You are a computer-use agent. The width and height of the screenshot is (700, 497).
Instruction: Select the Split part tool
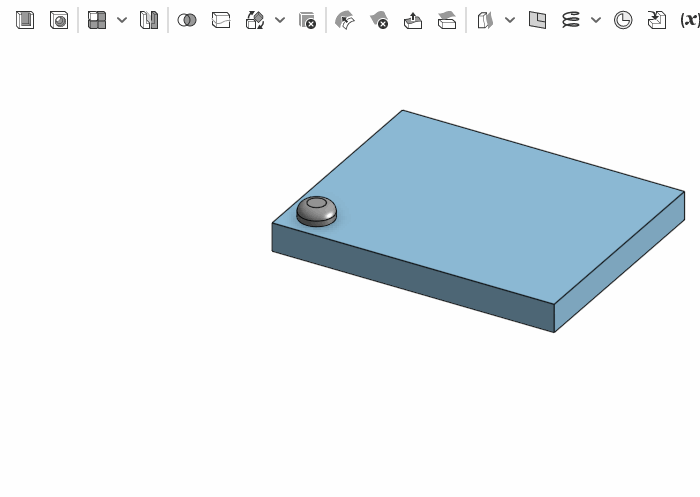click(x=221, y=20)
